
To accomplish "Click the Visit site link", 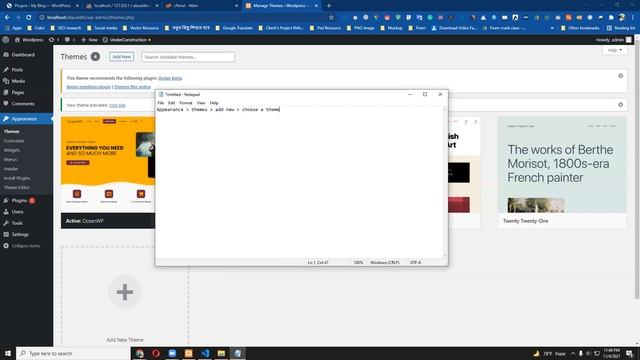I will (x=117, y=105).
